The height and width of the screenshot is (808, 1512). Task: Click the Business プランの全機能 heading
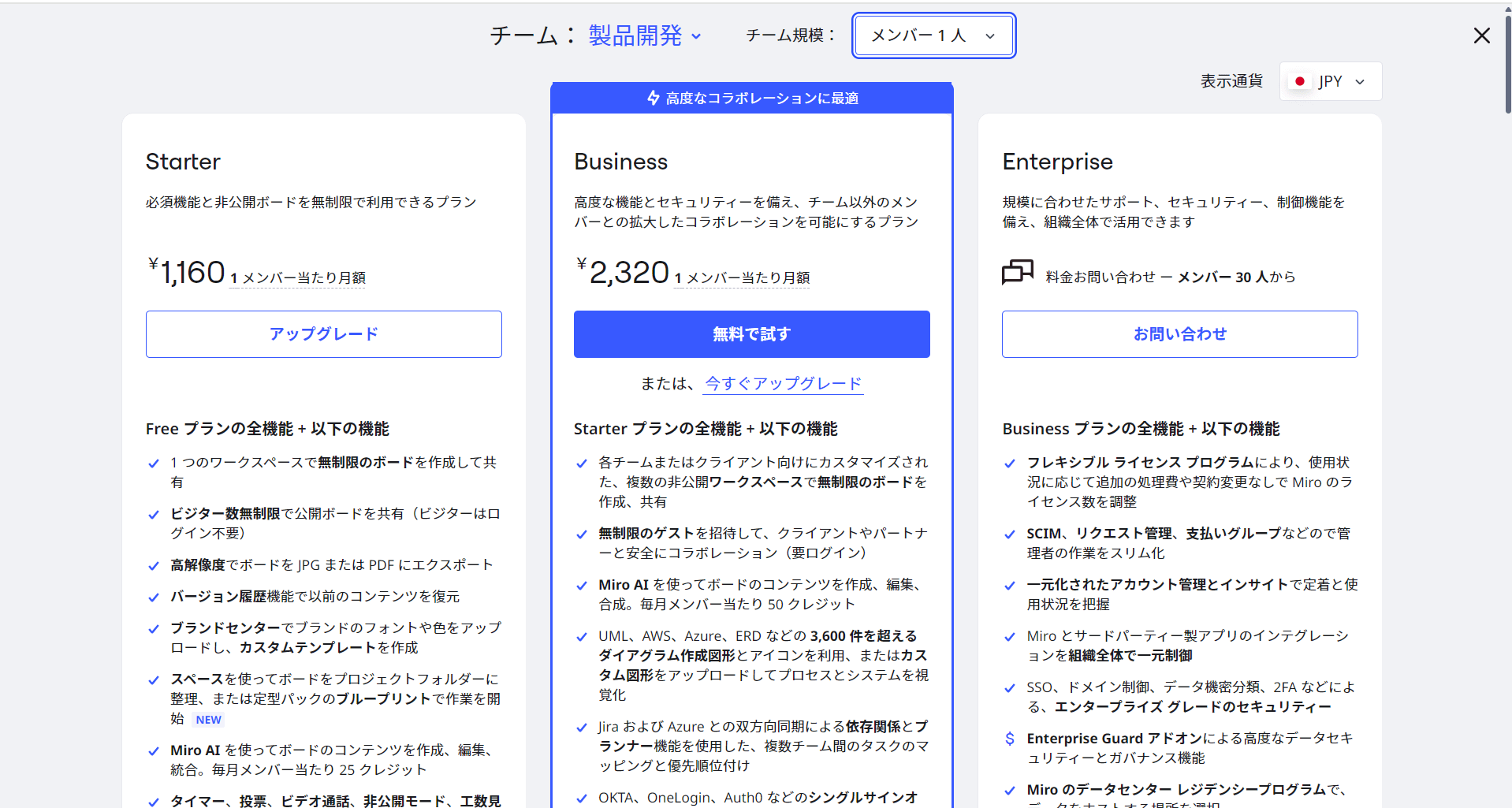[x=1141, y=429]
